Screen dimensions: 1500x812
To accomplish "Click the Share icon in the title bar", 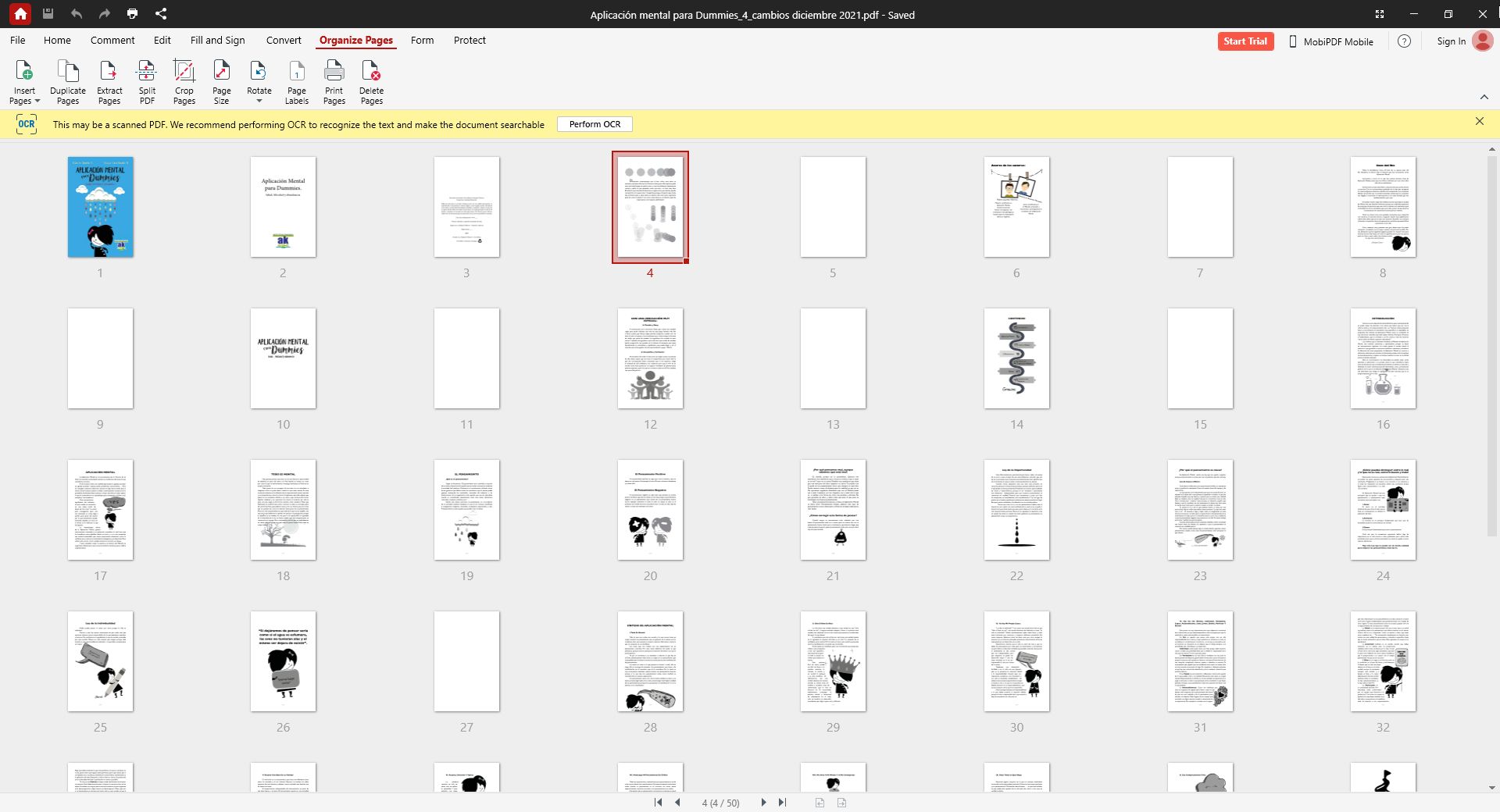I will tap(160, 13).
